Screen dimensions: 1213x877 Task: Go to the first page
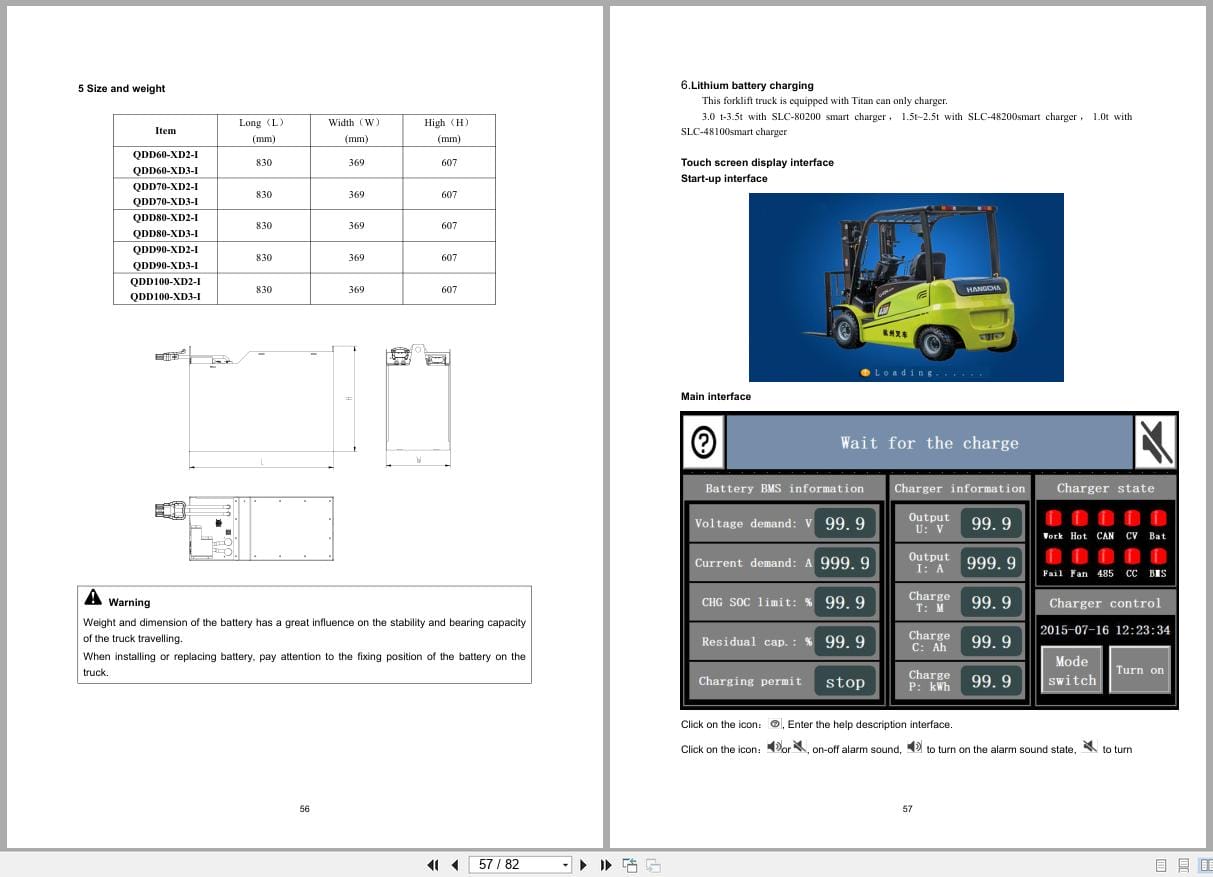[x=433, y=865]
